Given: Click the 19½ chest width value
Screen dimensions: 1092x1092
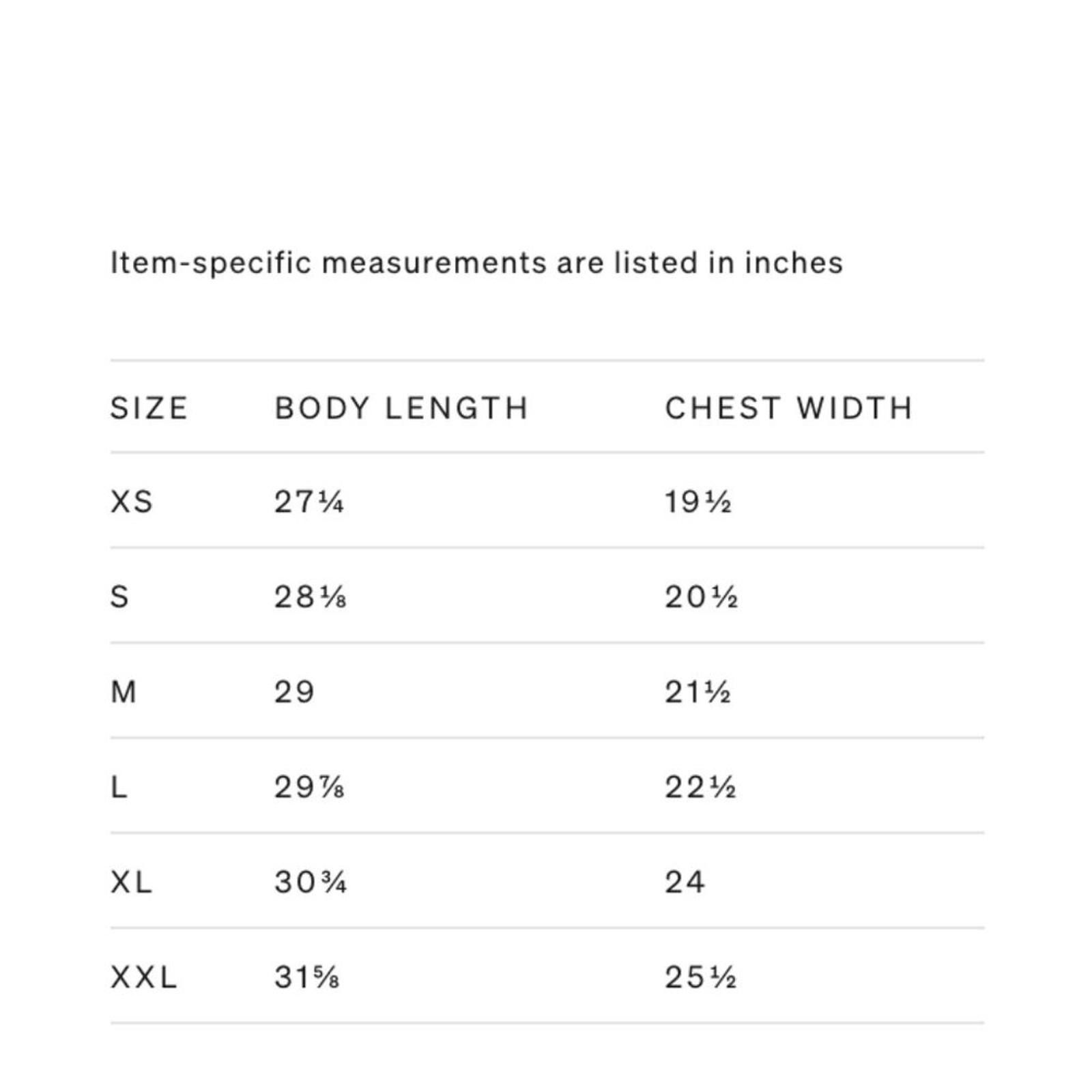Looking at the screenshot, I should (x=698, y=502).
